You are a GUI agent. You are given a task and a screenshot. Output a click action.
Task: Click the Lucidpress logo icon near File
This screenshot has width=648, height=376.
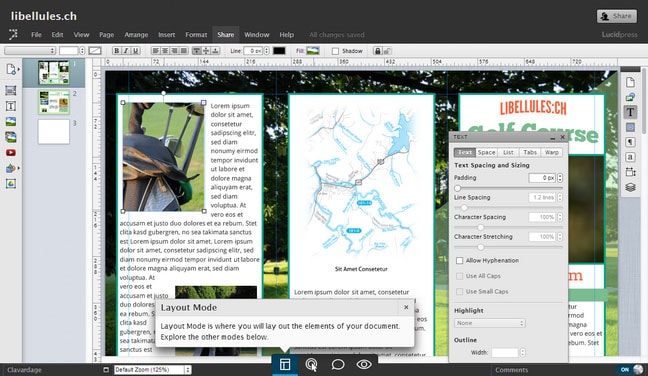point(13,34)
